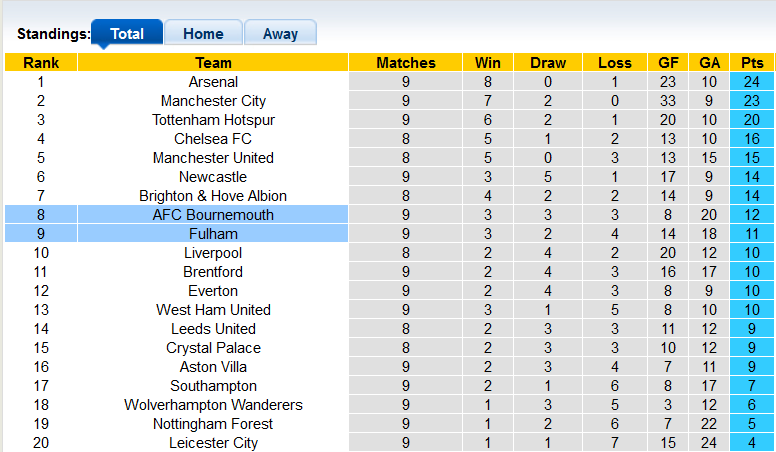The width and height of the screenshot is (776, 452).
Task: Click on Newcastle in standings
Action: [213, 177]
